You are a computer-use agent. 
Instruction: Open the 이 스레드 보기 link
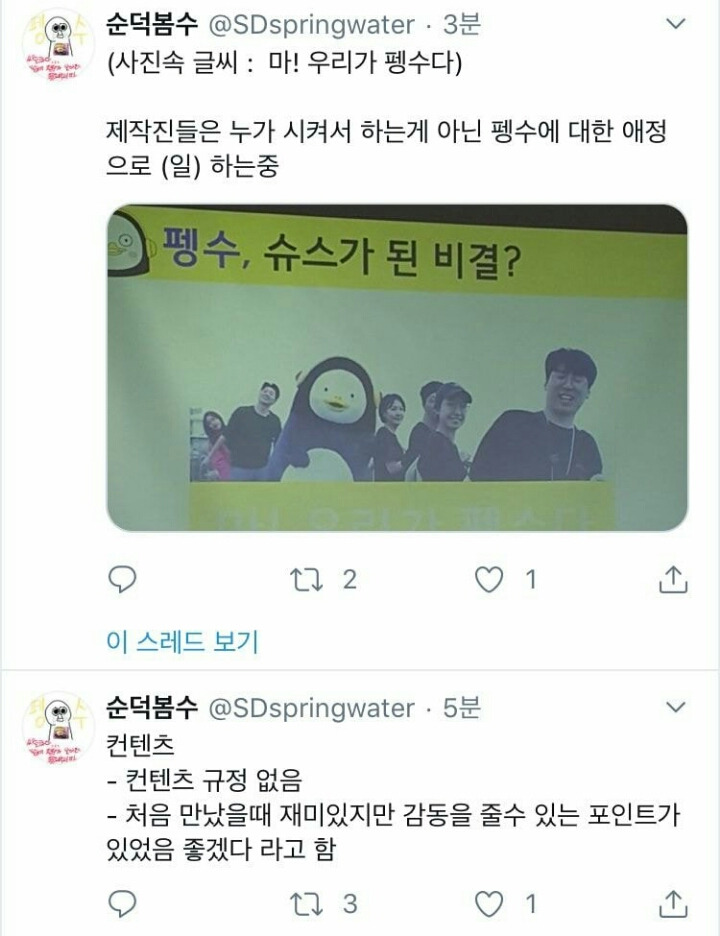[183, 641]
